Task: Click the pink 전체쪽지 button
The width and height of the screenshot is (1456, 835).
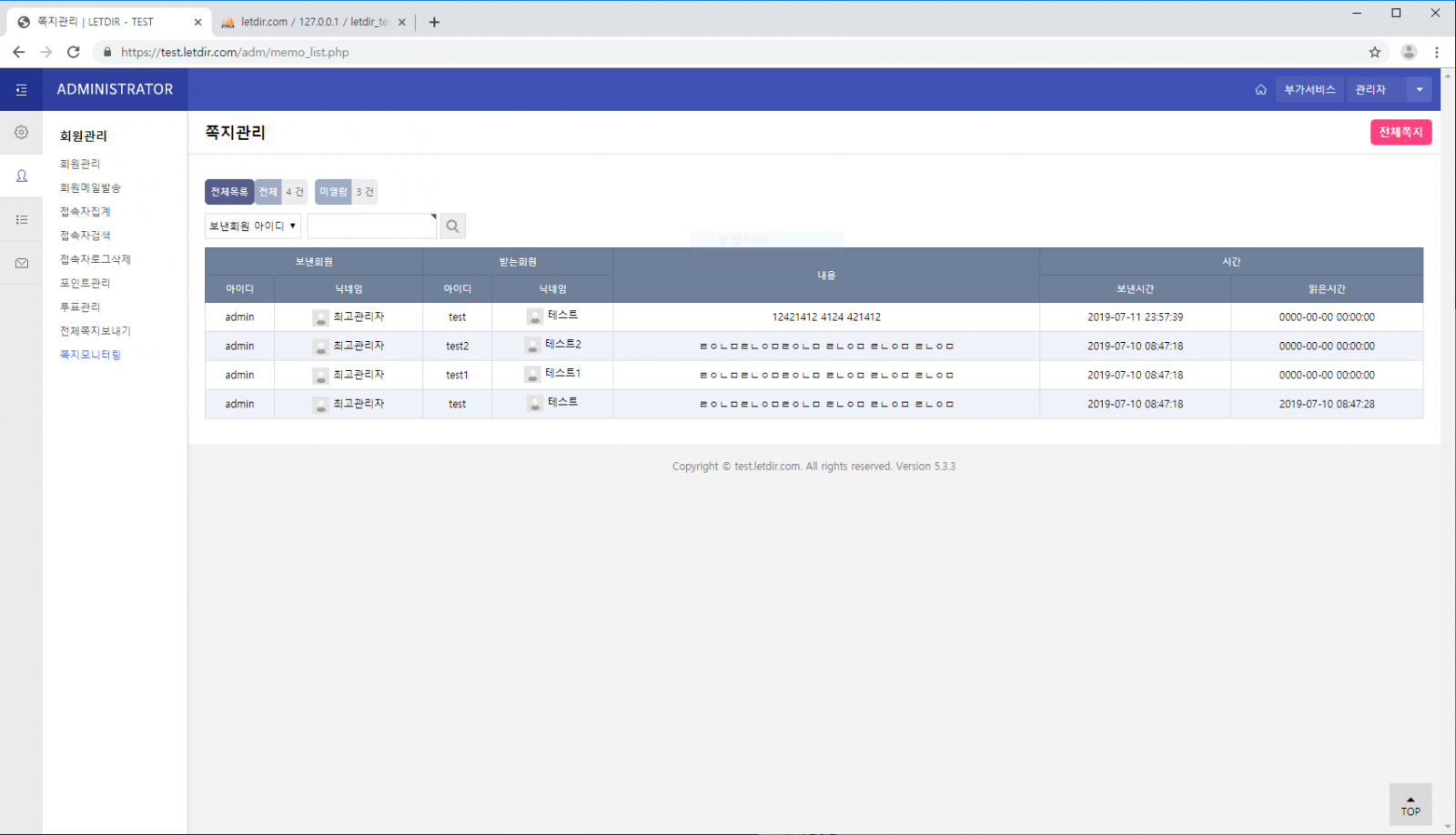Action: tap(1400, 133)
